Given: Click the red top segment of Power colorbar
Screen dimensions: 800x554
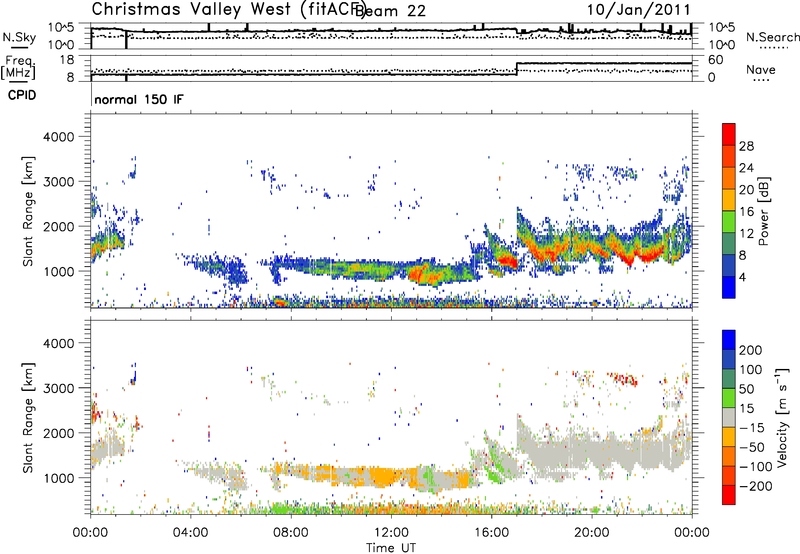Looking at the screenshot, I should point(729,134).
